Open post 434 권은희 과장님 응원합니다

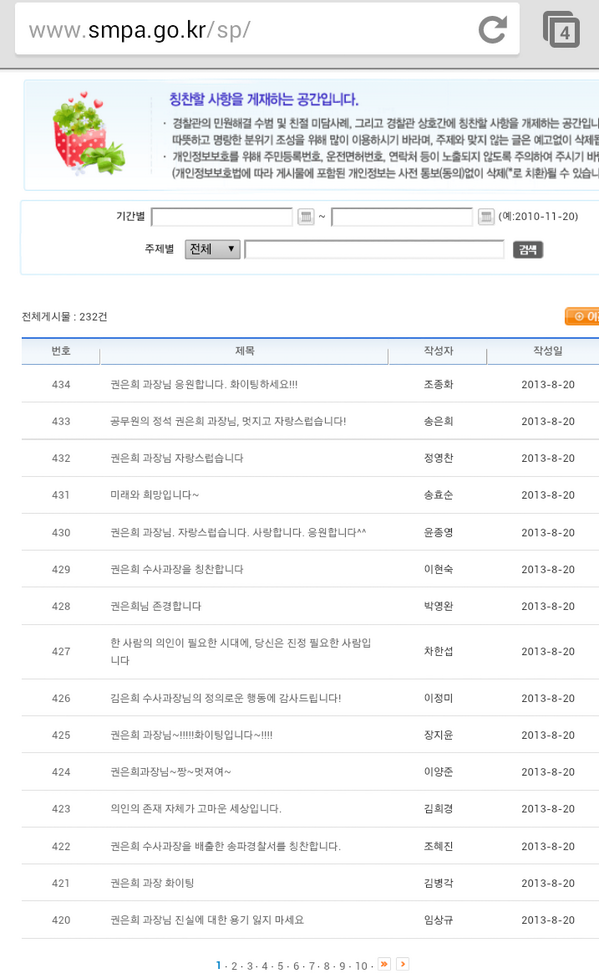click(x=204, y=385)
